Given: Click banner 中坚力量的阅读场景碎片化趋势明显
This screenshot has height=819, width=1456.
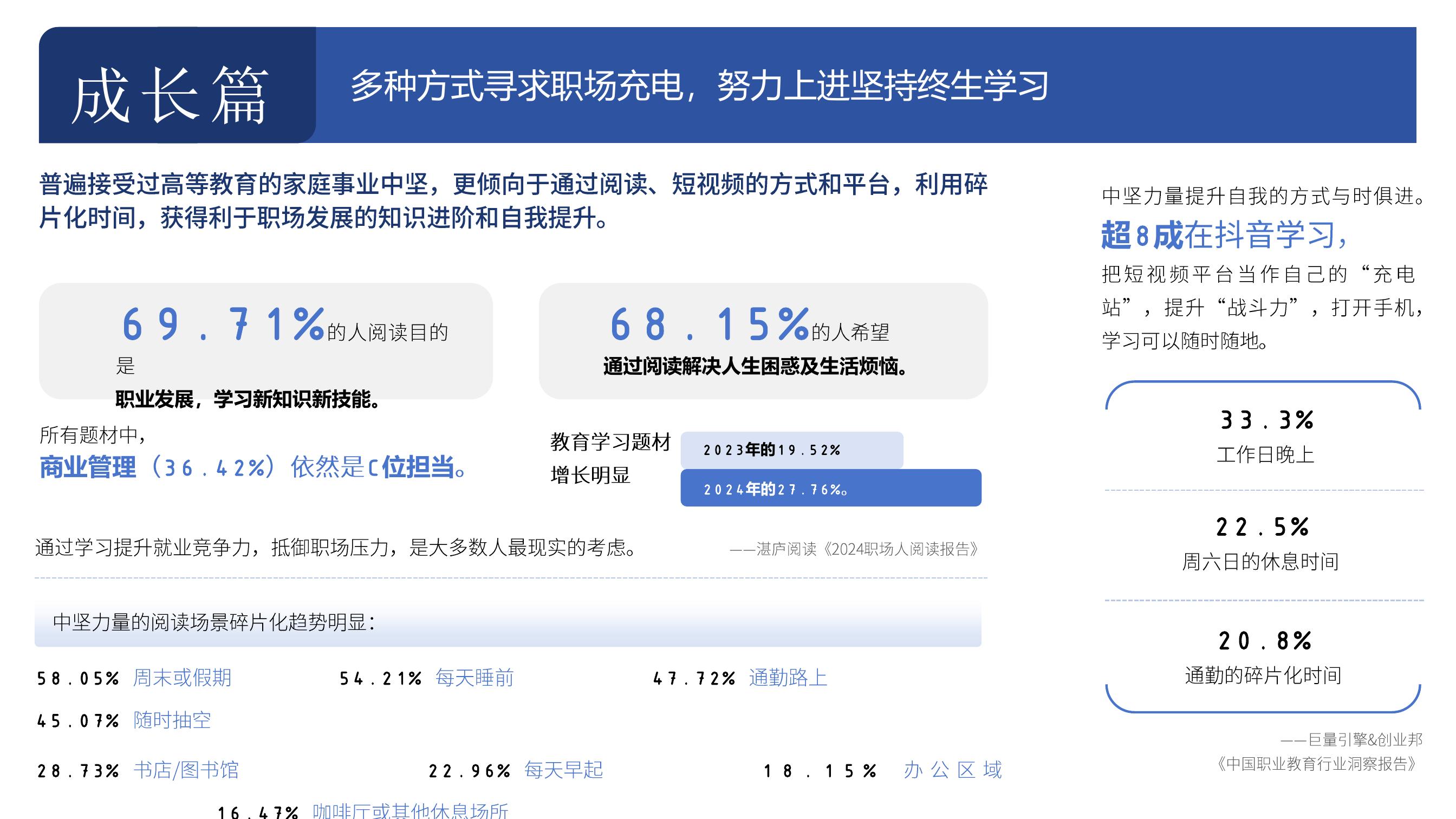Looking at the screenshot, I should coord(508,623).
